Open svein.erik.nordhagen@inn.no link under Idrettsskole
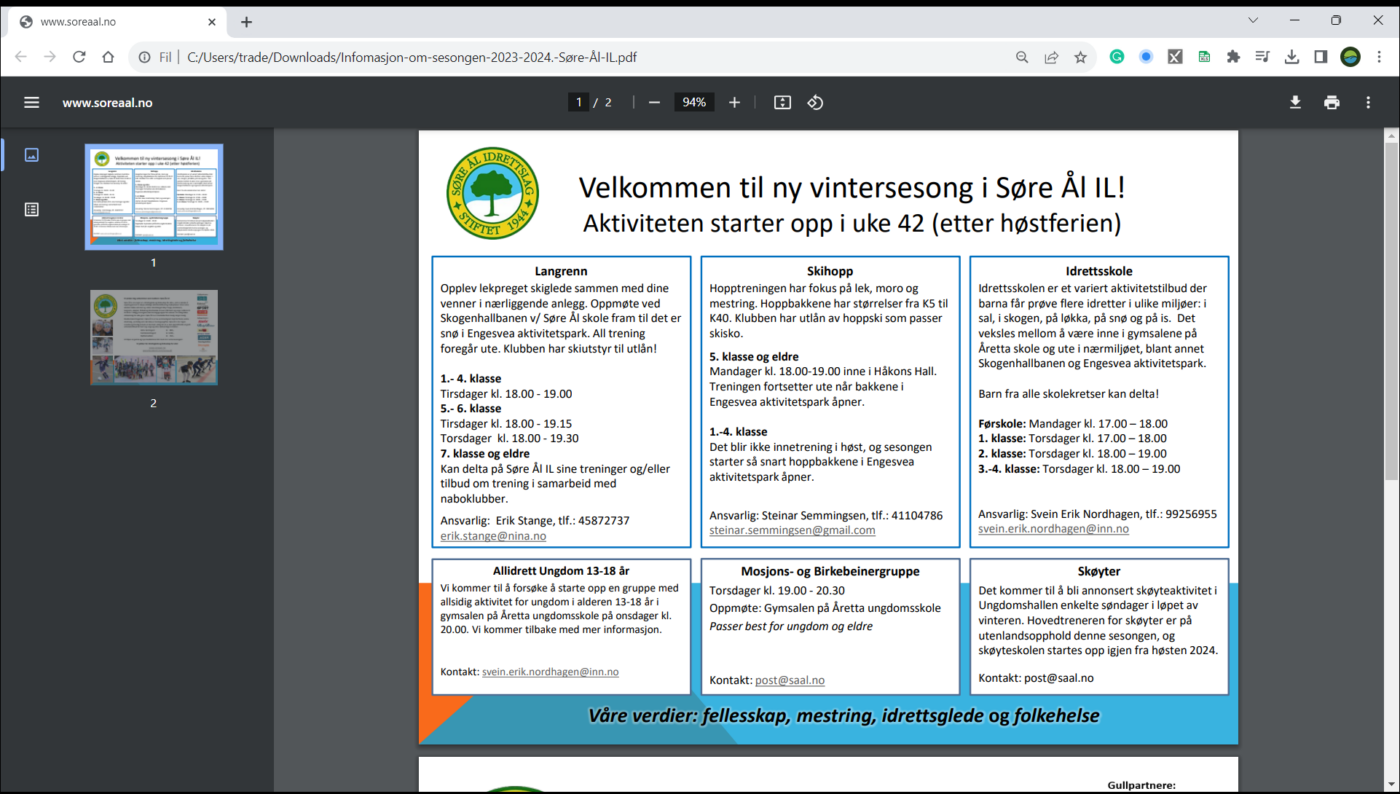Image resolution: width=1400 pixels, height=794 pixels. pos(1053,528)
